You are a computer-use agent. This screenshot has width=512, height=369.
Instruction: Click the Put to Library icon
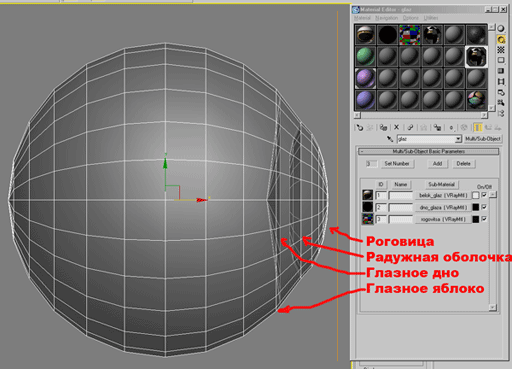point(437,127)
